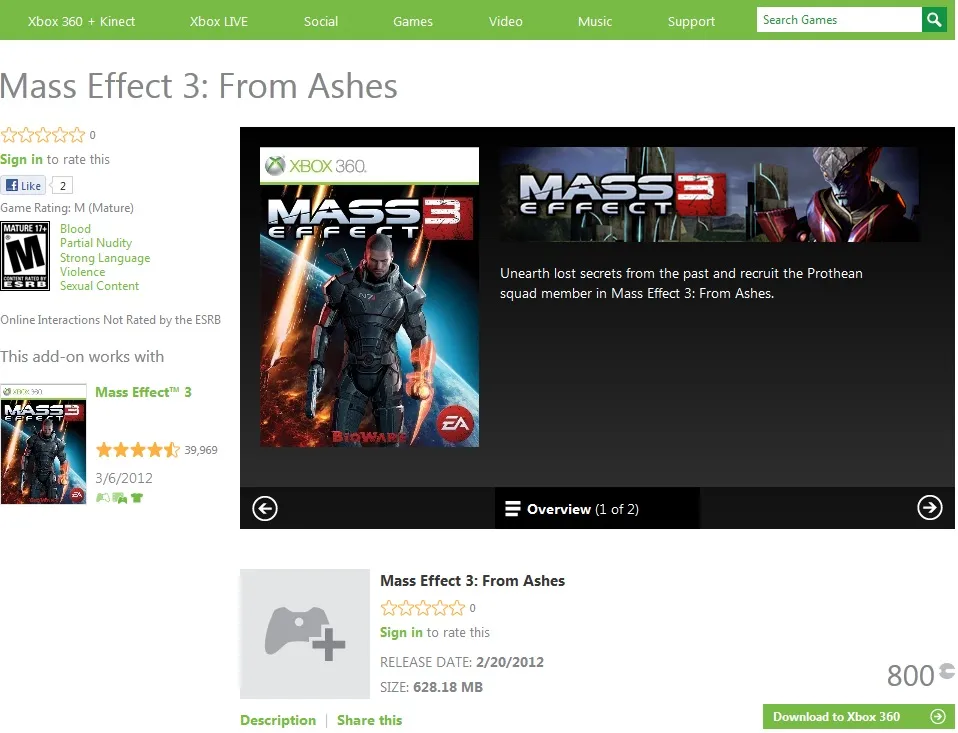Rate From Ashes using stars near release date
Image resolution: width=958 pixels, height=733 pixels.
pyautogui.click(x=423, y=608)
